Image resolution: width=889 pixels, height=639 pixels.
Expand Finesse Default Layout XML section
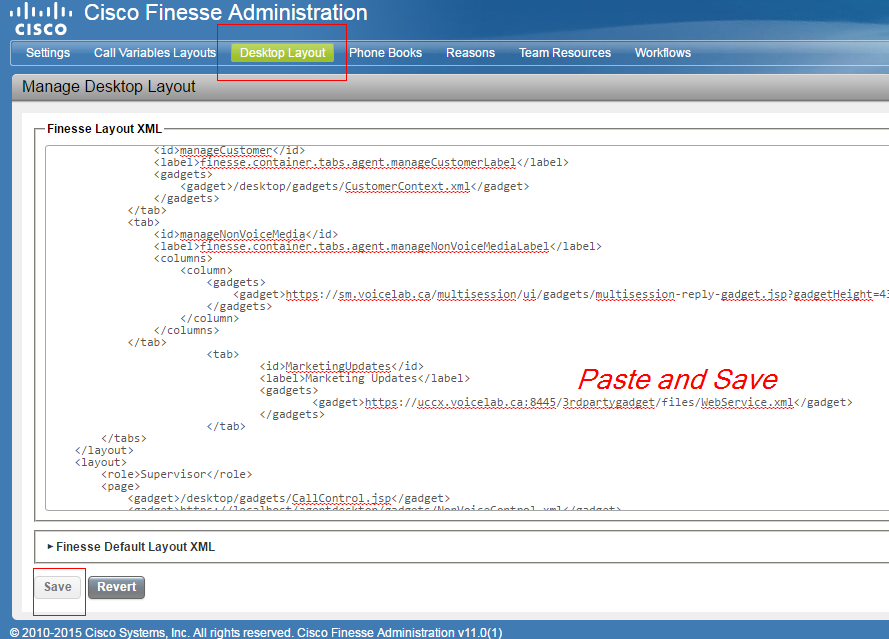point(131,547)
